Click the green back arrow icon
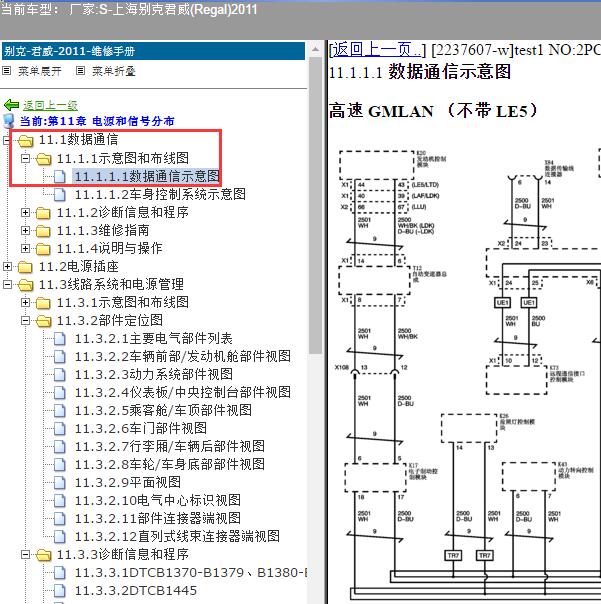Screen dimensions: 601x604 11,105
